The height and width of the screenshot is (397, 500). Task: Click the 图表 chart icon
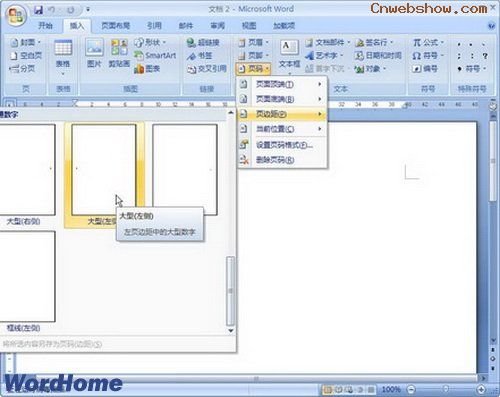click(x=147, y=69)
